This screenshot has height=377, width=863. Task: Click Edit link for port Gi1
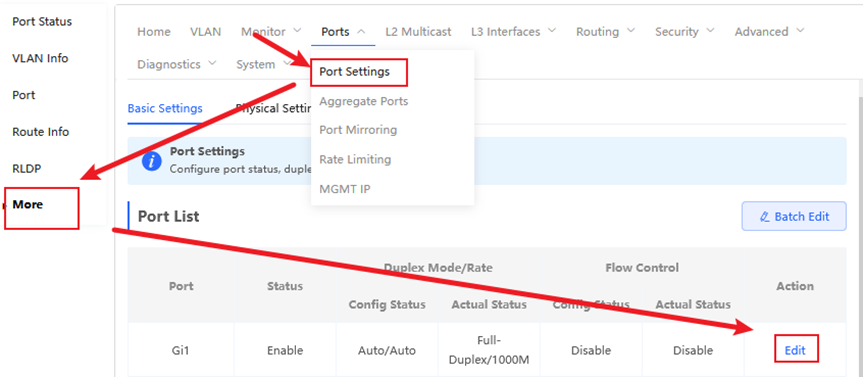pyautogui.click(x=795, y=350)
